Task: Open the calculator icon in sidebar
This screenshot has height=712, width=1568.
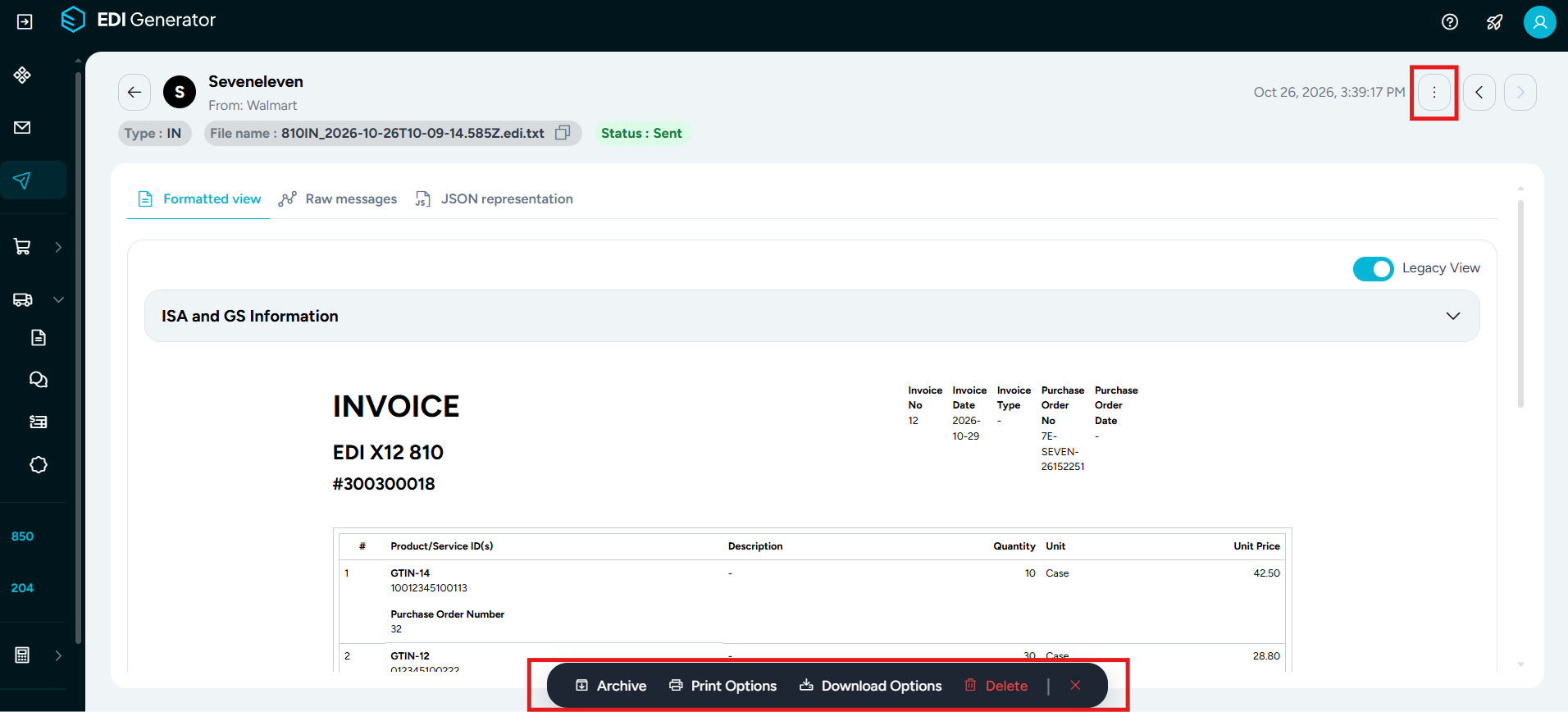Action: click(22, 655)
